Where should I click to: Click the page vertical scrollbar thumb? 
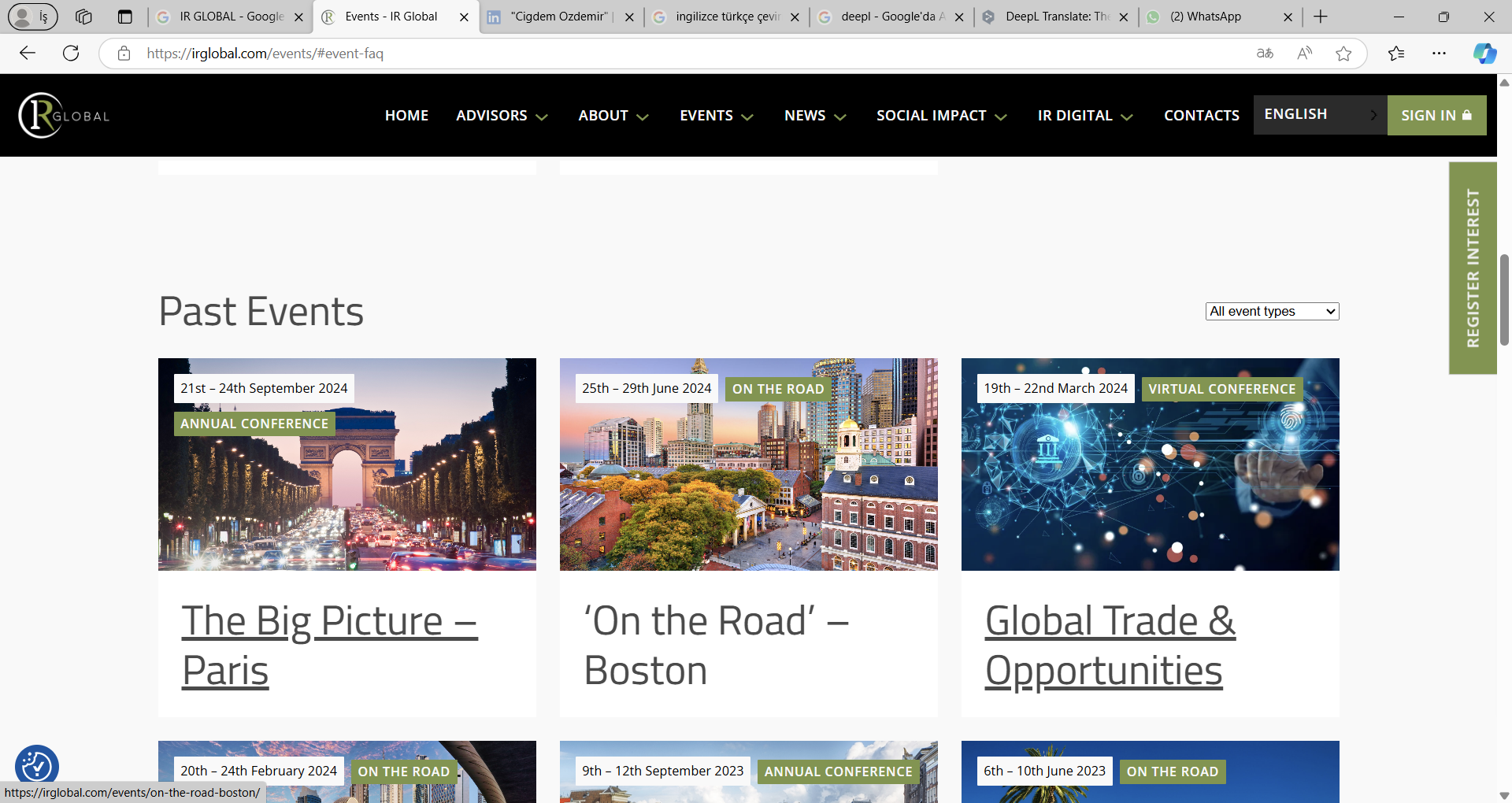[1504, 299]
